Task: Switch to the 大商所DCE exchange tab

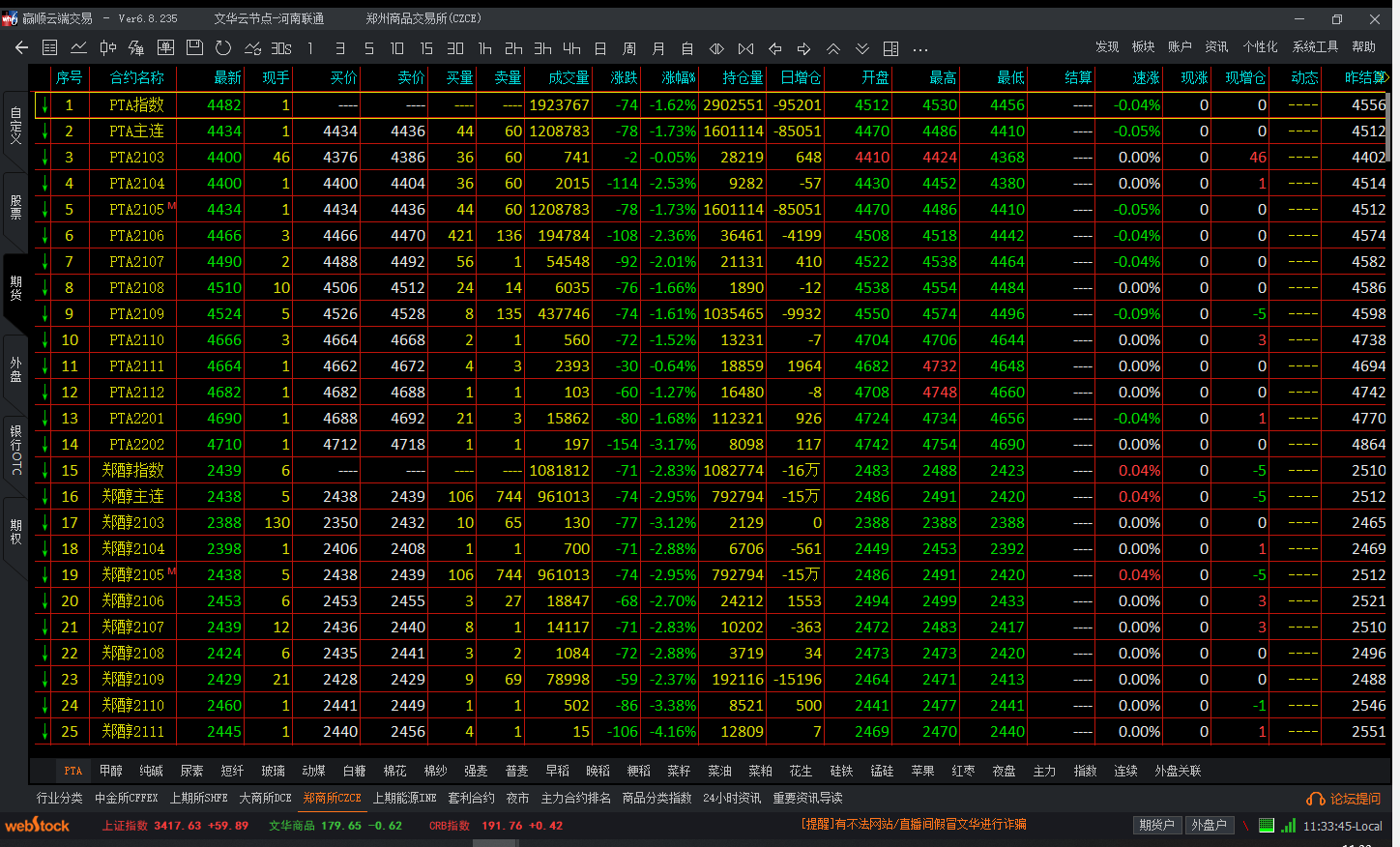Action: (265, 798)
